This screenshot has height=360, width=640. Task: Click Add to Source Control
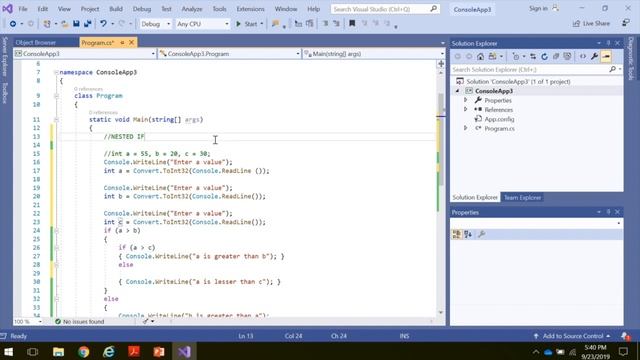[572, 336]
